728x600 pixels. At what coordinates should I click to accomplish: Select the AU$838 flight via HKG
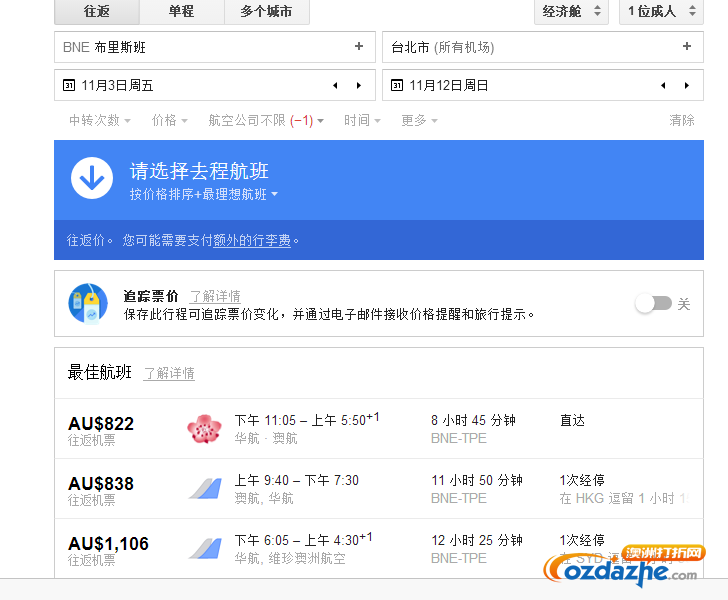(379, 489)
